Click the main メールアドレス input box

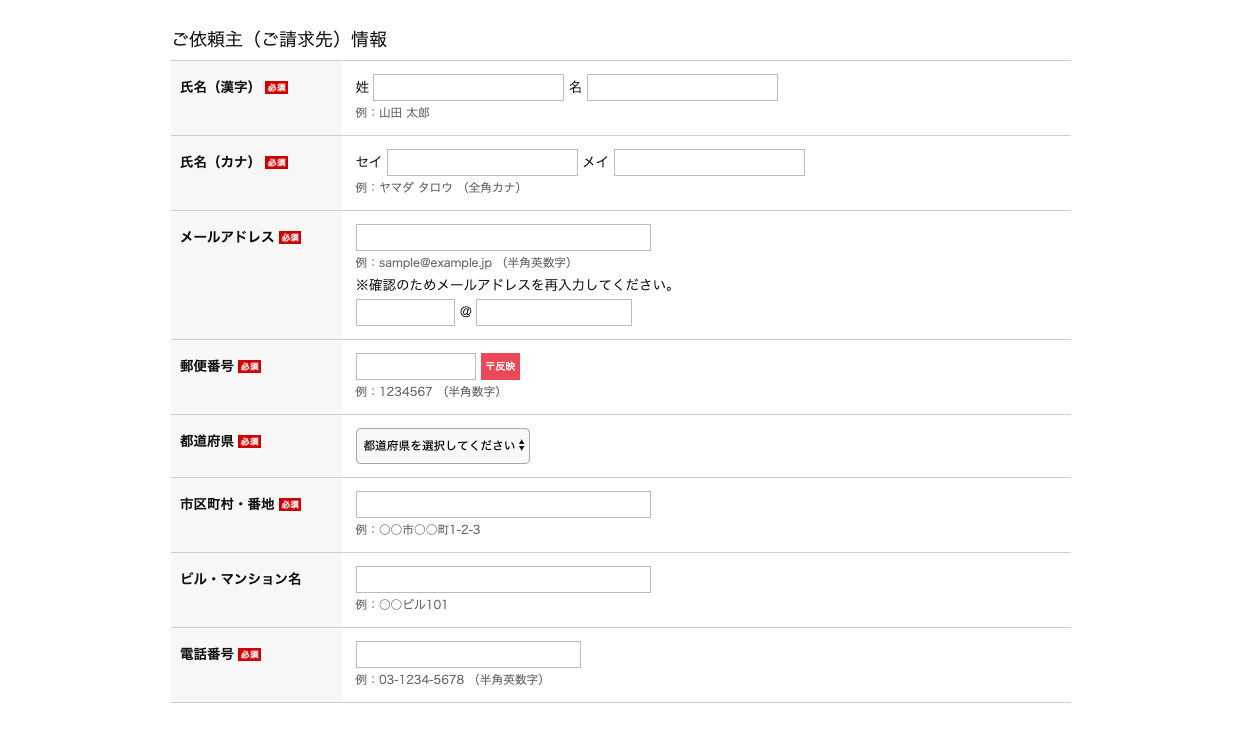tap(503, 238)
